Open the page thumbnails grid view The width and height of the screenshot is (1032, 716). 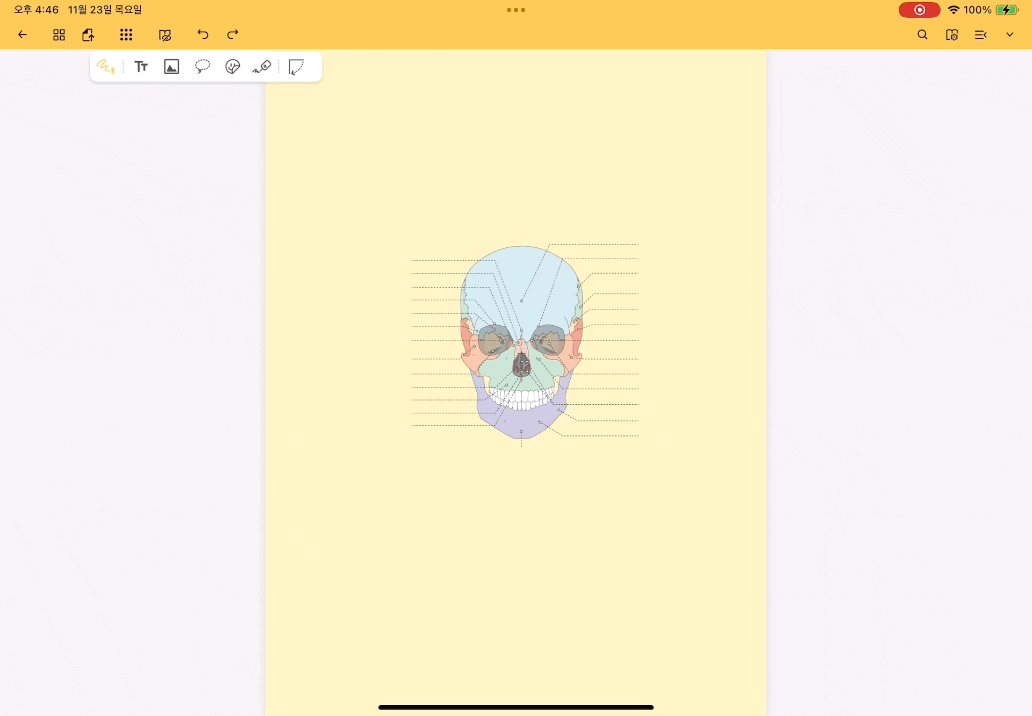click(x=59, y=35)
